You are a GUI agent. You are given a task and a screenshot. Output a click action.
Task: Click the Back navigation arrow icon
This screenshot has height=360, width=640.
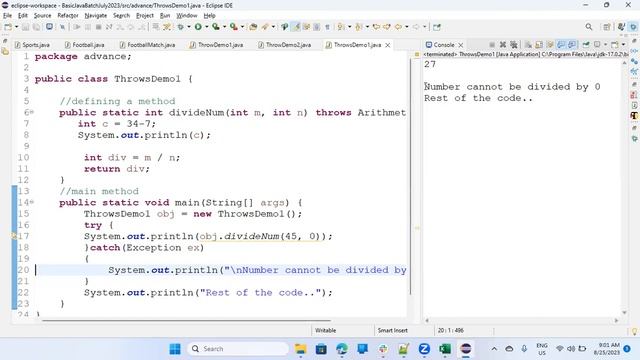[x=398, y=27]
